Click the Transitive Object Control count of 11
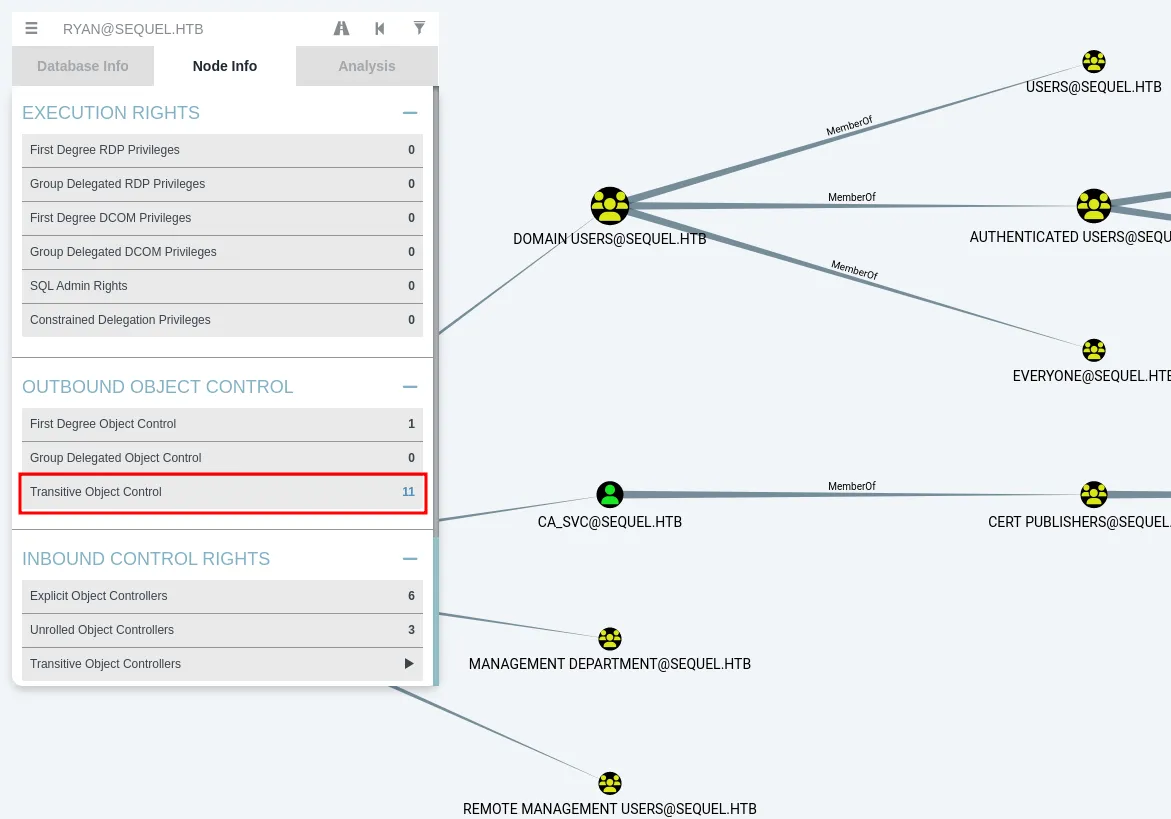Viewport: 1171px width, 819px height. 408,492
